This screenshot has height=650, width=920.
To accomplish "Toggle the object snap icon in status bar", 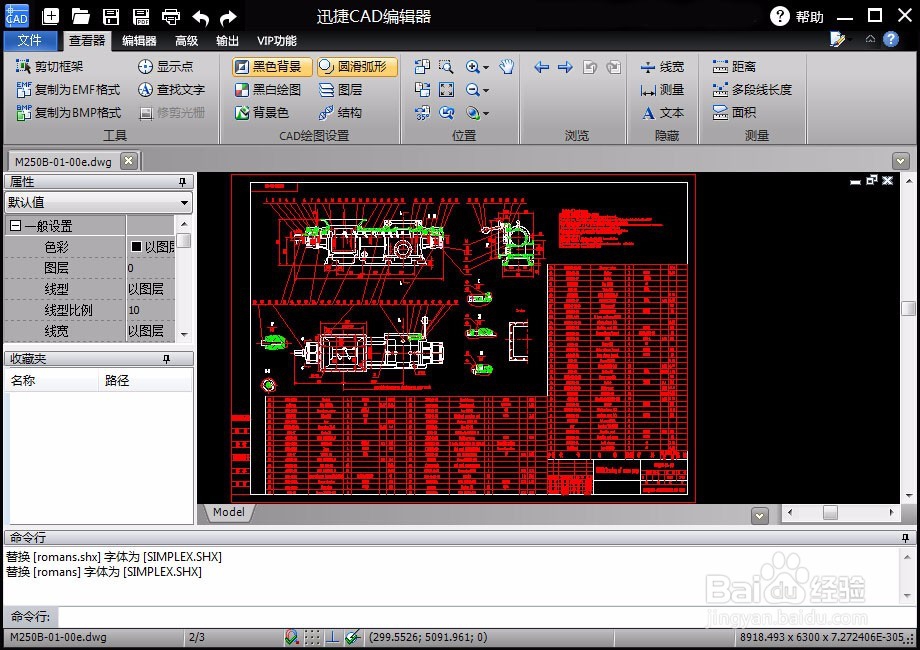I will [292, 637].
